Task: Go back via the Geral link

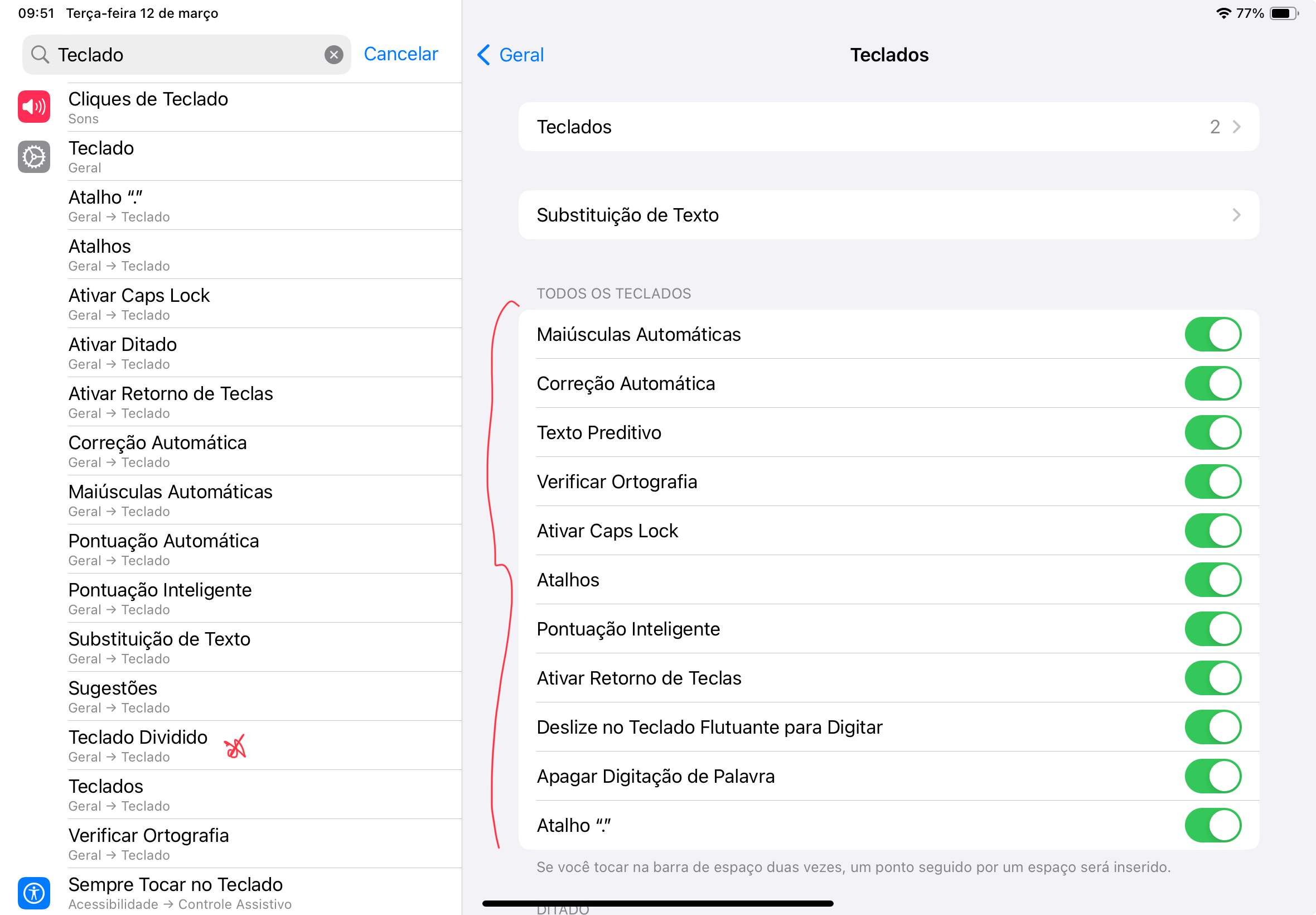Action: click(521, 55)
